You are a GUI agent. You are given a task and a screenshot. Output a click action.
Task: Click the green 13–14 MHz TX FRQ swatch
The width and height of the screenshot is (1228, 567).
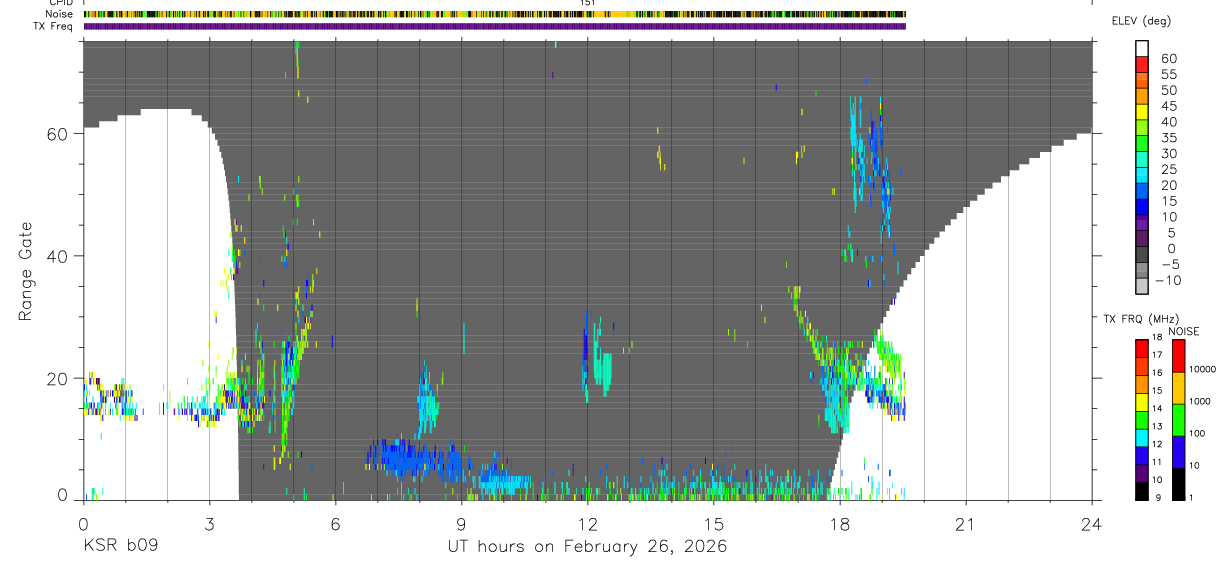[1142, 418]
